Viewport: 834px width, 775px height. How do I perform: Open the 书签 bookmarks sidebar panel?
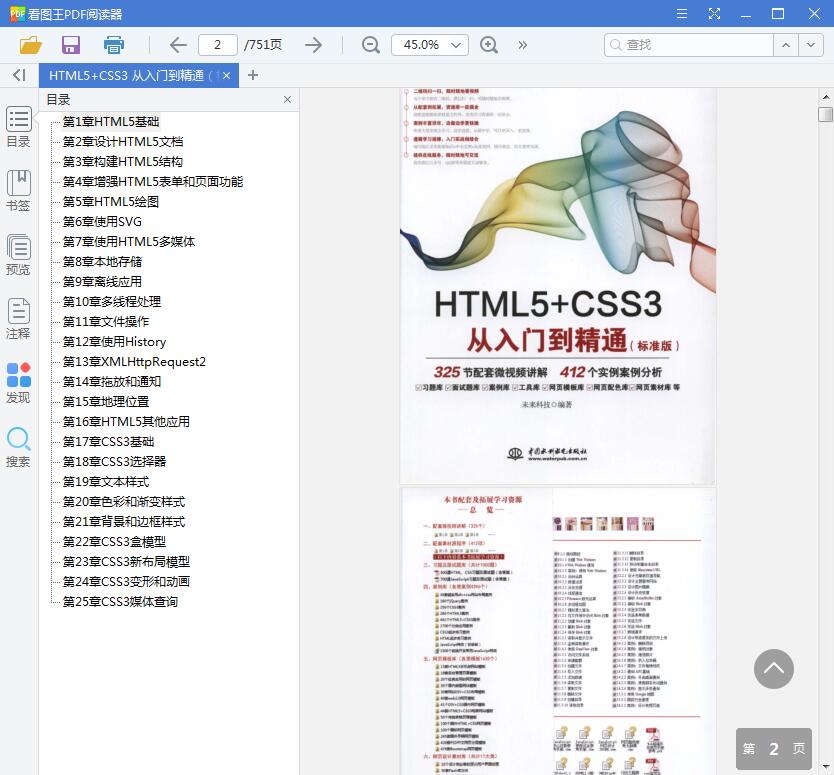point(19,190)
